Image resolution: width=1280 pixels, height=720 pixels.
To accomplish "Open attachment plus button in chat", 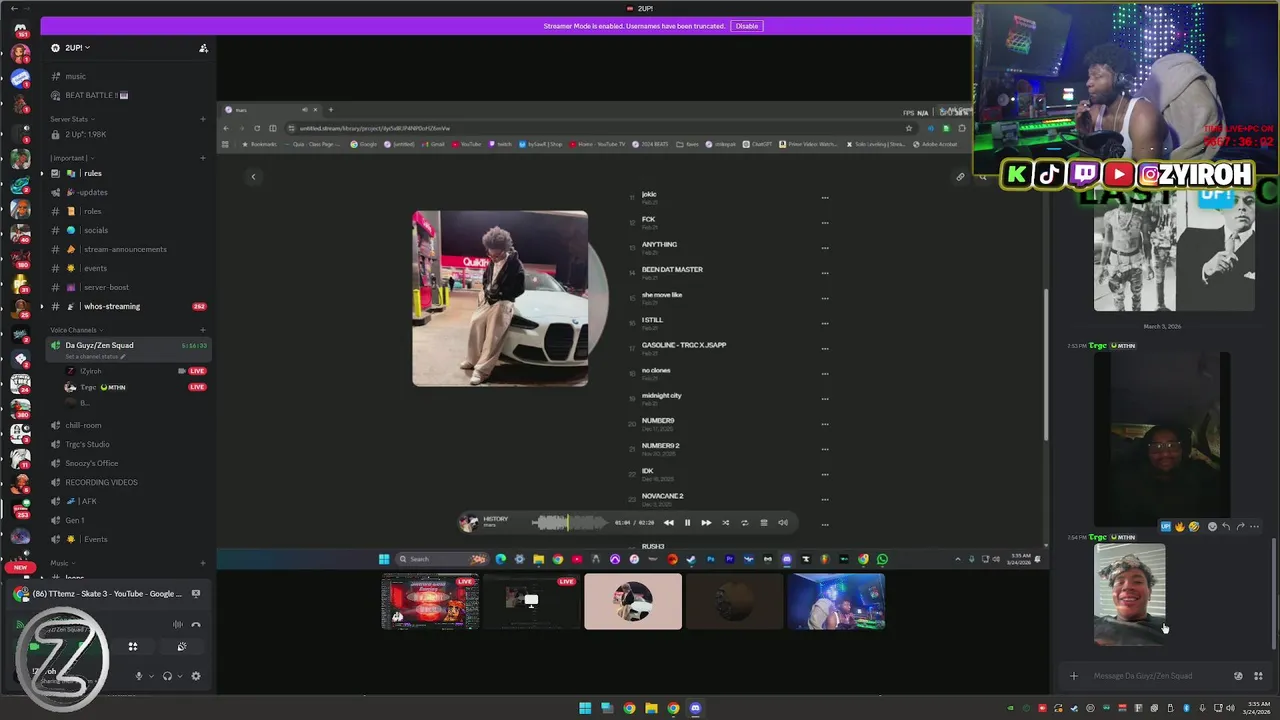I will pos(1073,676).
